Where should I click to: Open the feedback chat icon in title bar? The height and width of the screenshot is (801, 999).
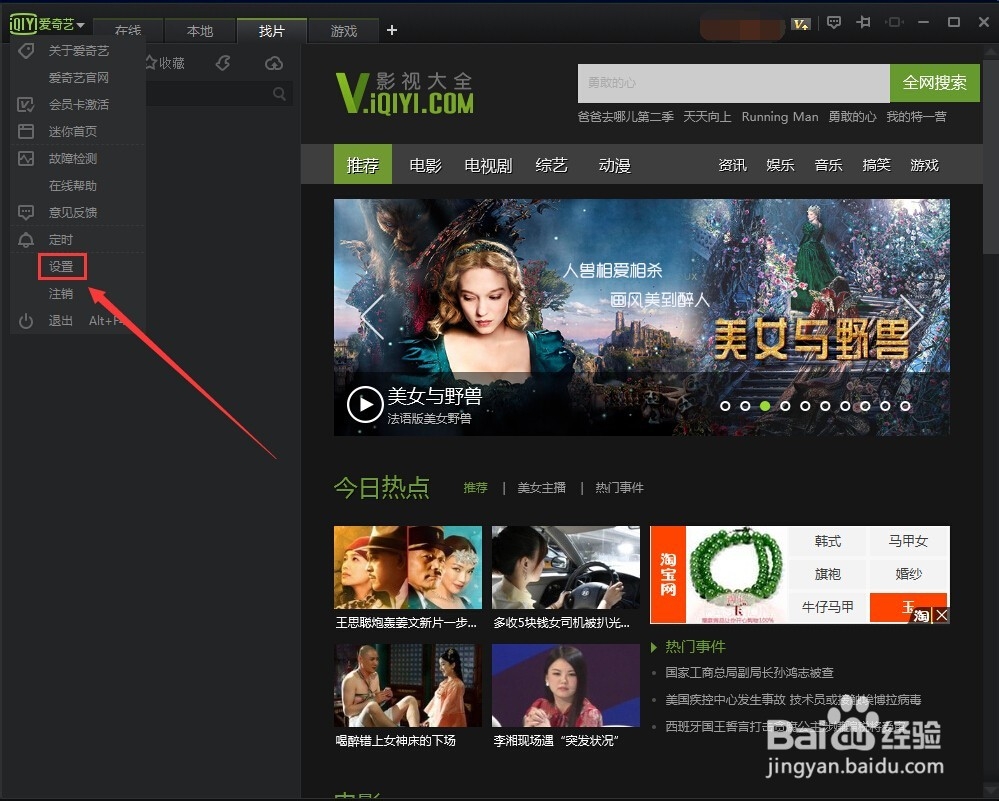click(x=833, y=22)
